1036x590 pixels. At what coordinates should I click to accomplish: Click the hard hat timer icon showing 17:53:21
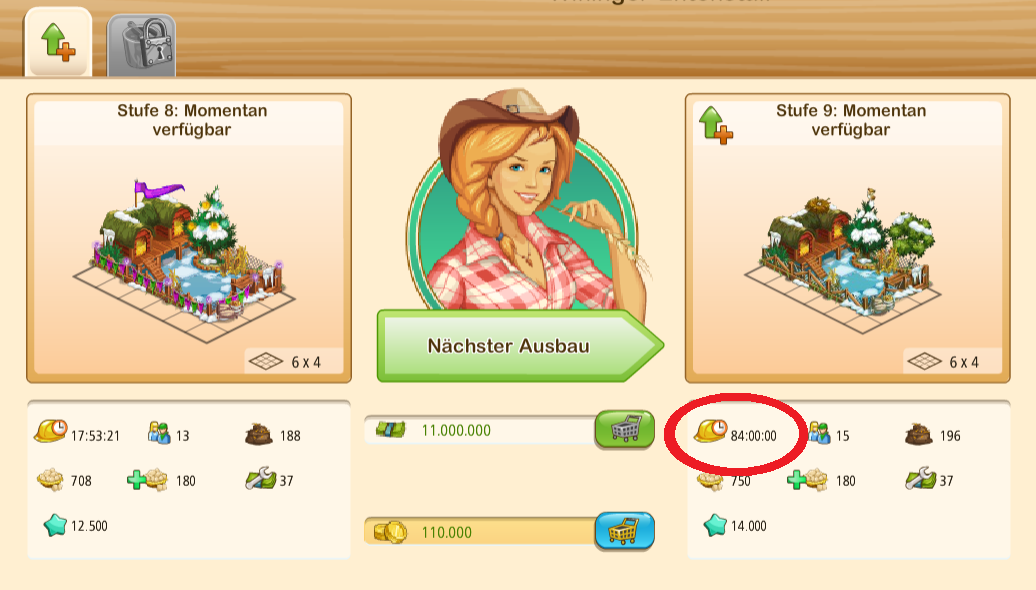tap(51, 431)
